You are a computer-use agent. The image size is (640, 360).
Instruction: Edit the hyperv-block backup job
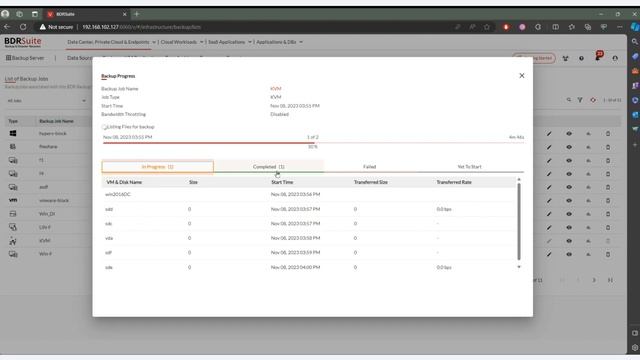549,134
